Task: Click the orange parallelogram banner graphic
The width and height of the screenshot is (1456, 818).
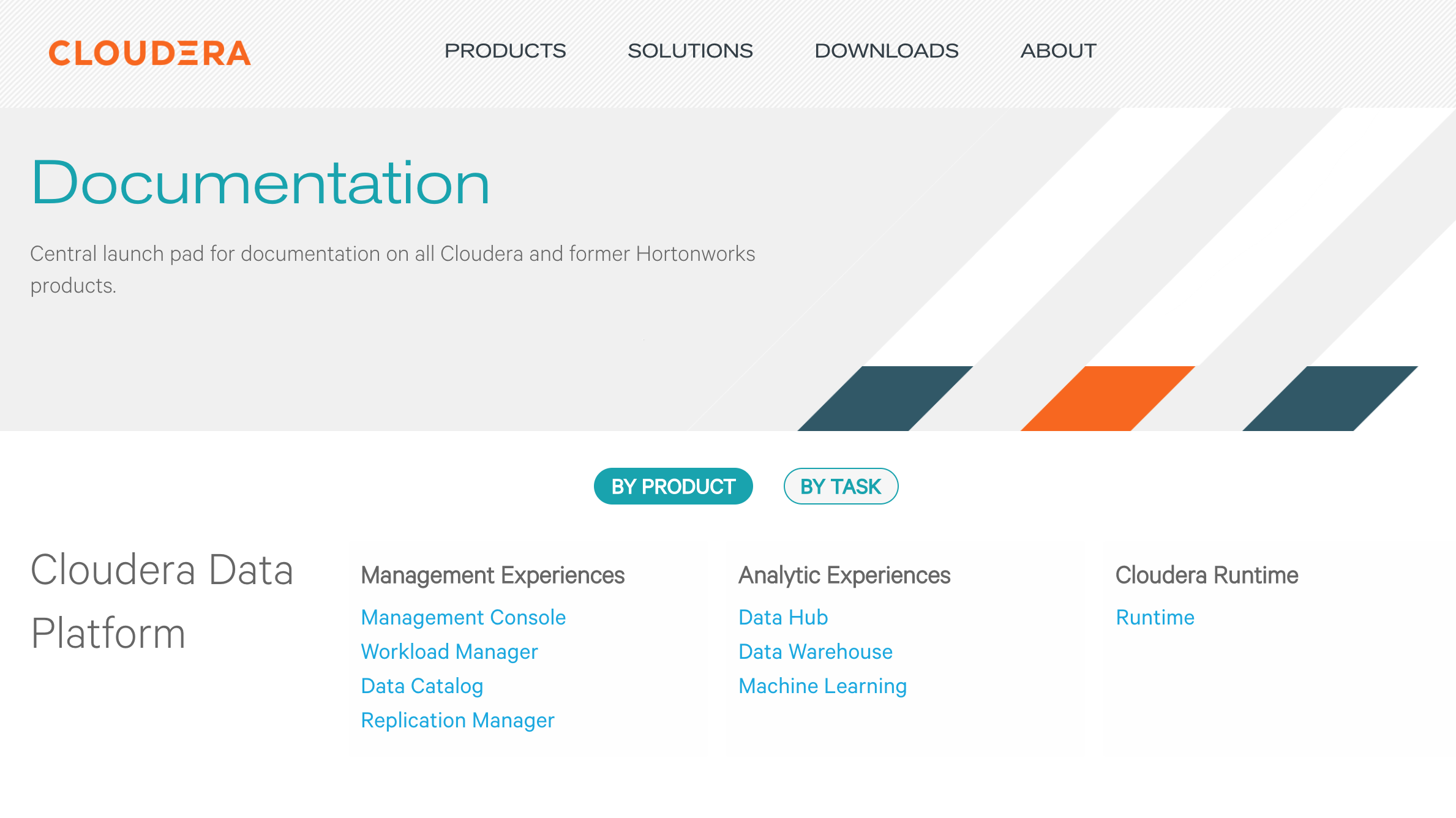Action: [x=1108, y=399]
